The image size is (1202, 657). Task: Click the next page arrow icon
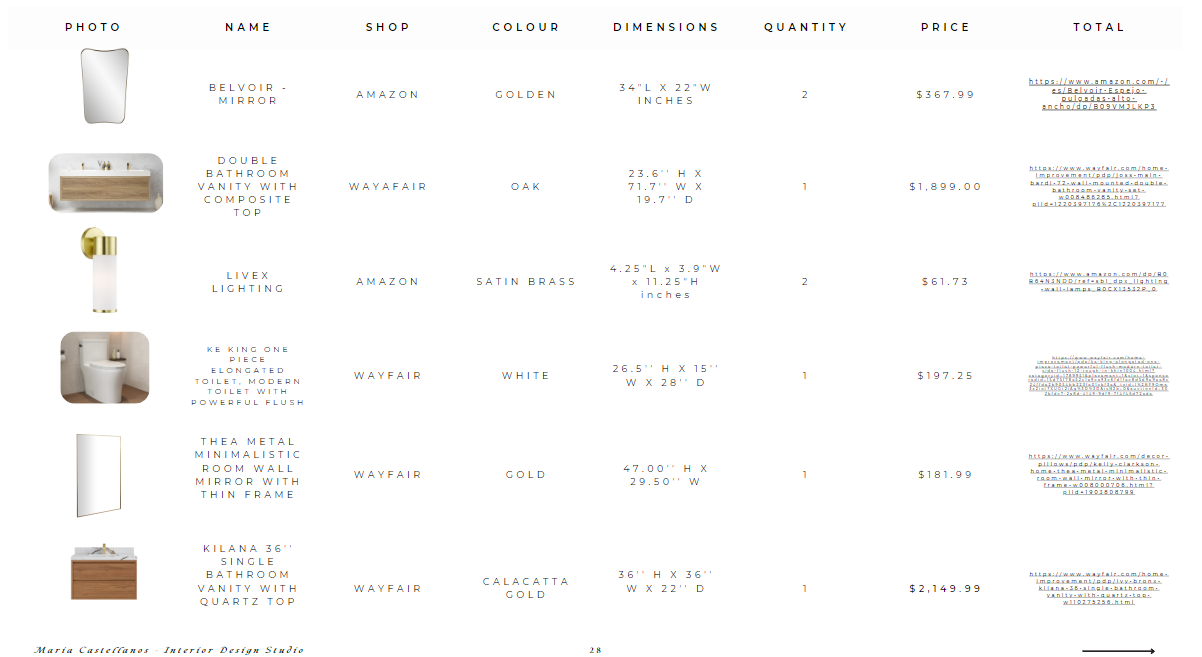click(1118, 651)
